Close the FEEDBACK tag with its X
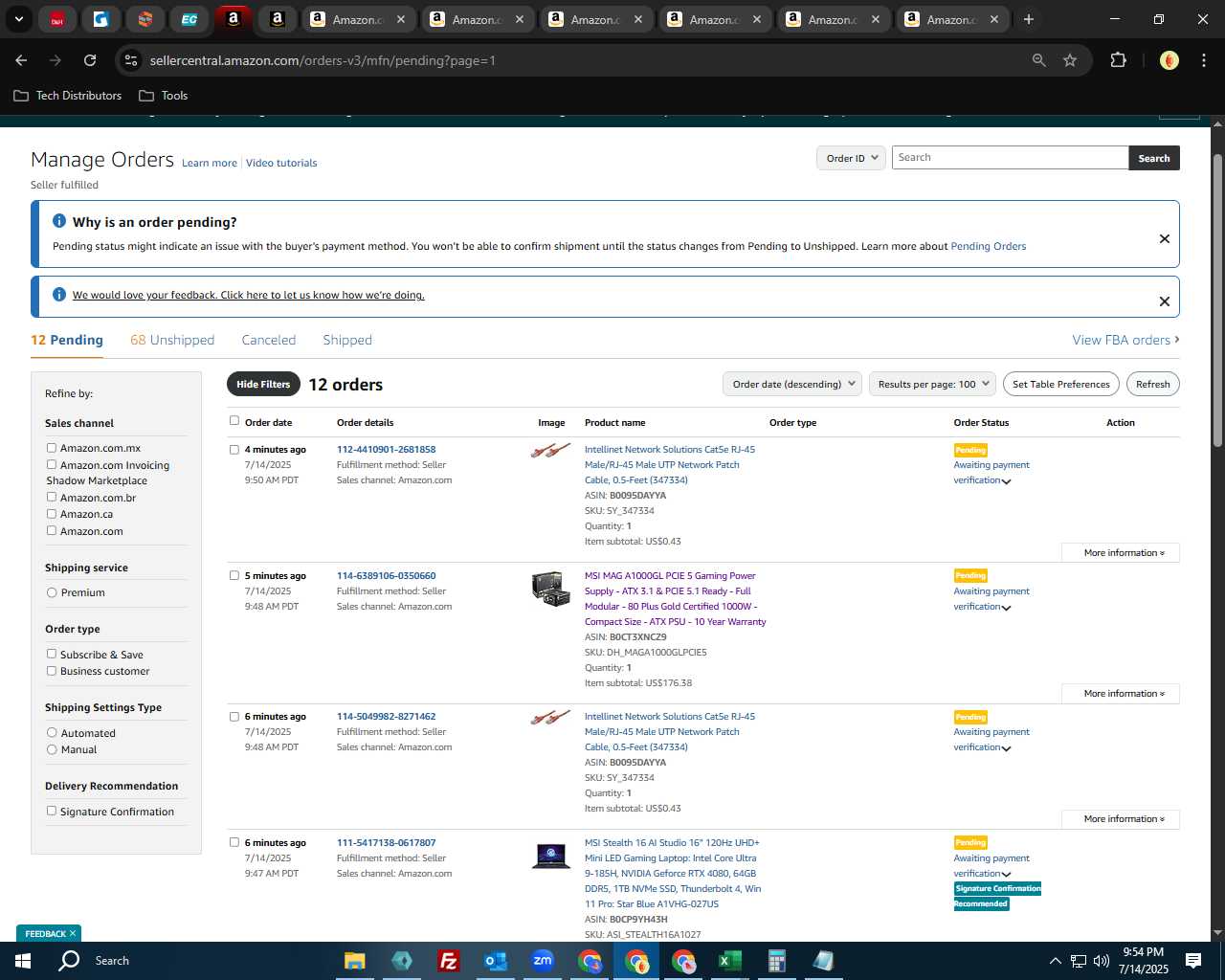Screen dimensions: 1225x980 point(72,933)
